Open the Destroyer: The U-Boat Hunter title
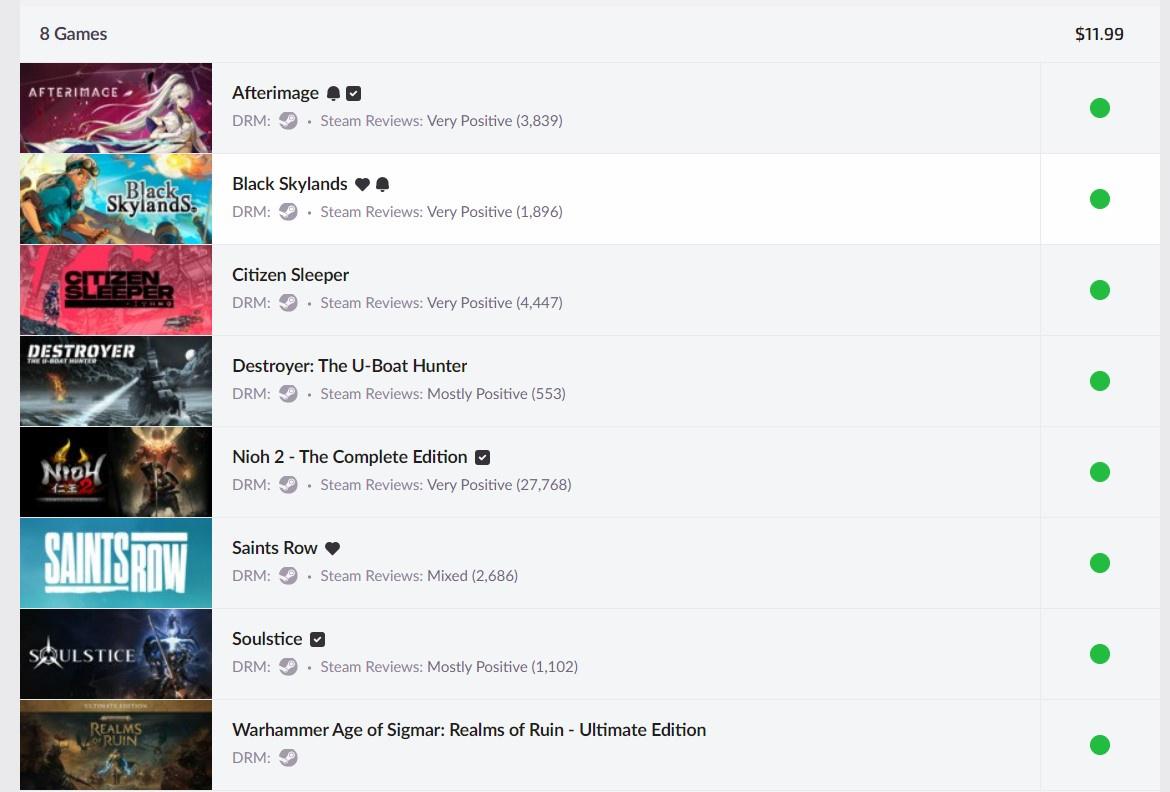The height and width of the screenshot is (792, 1170). pyautogui.click(x=349, y=367)
